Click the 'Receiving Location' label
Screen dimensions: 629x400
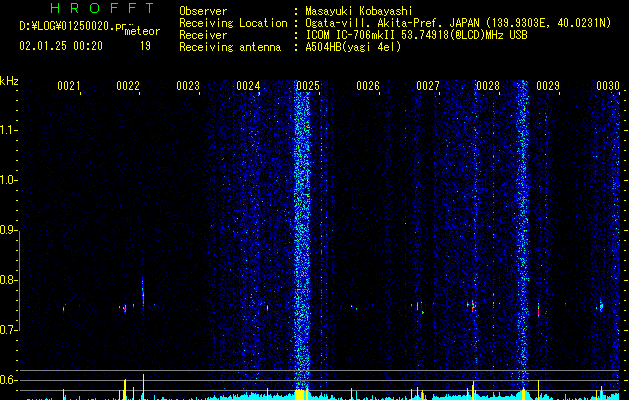[233, 23]
